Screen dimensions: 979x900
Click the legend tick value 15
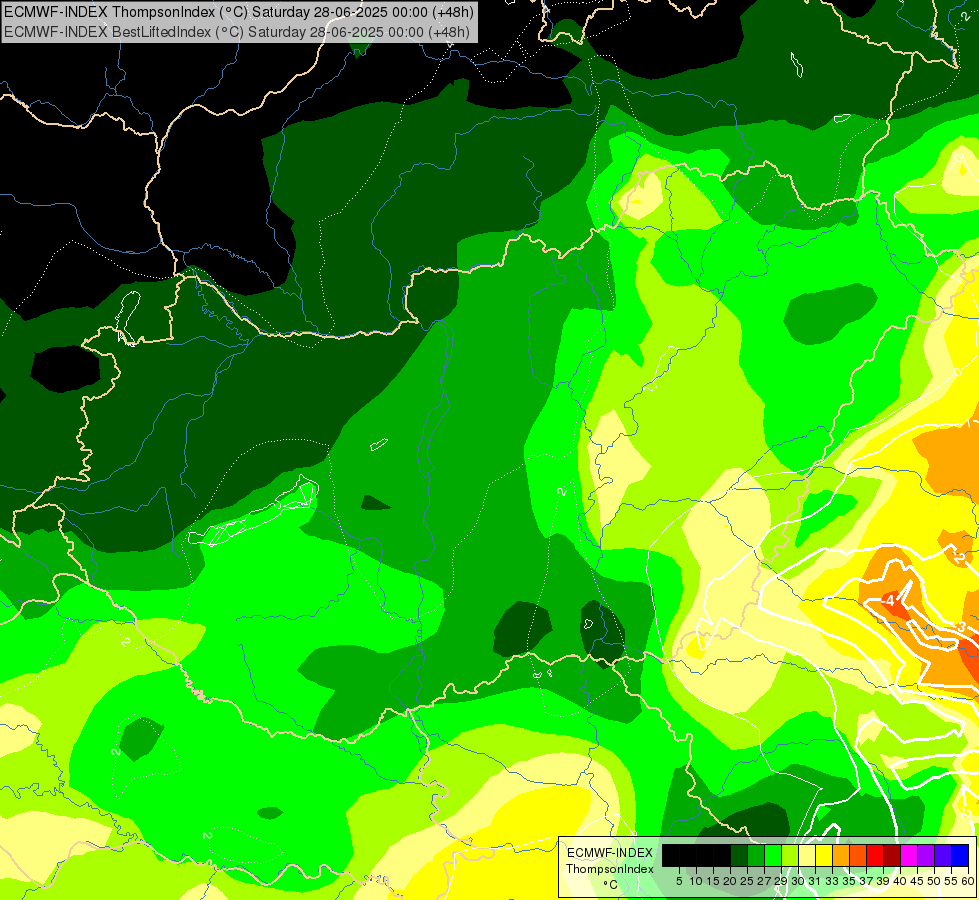tap(713, 881)
